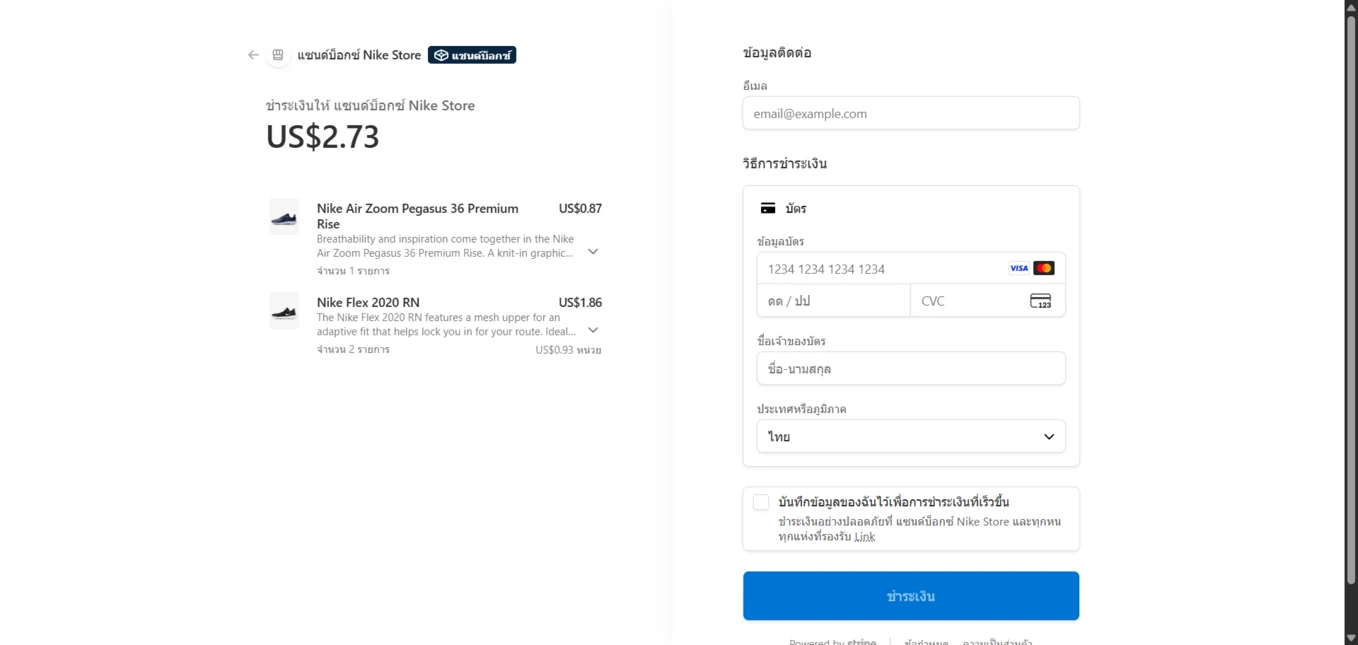Image resolution: width=1358 pixels, height=645 pixels.
Task: Click the card payment method icon
Action: tap(768, 208)
